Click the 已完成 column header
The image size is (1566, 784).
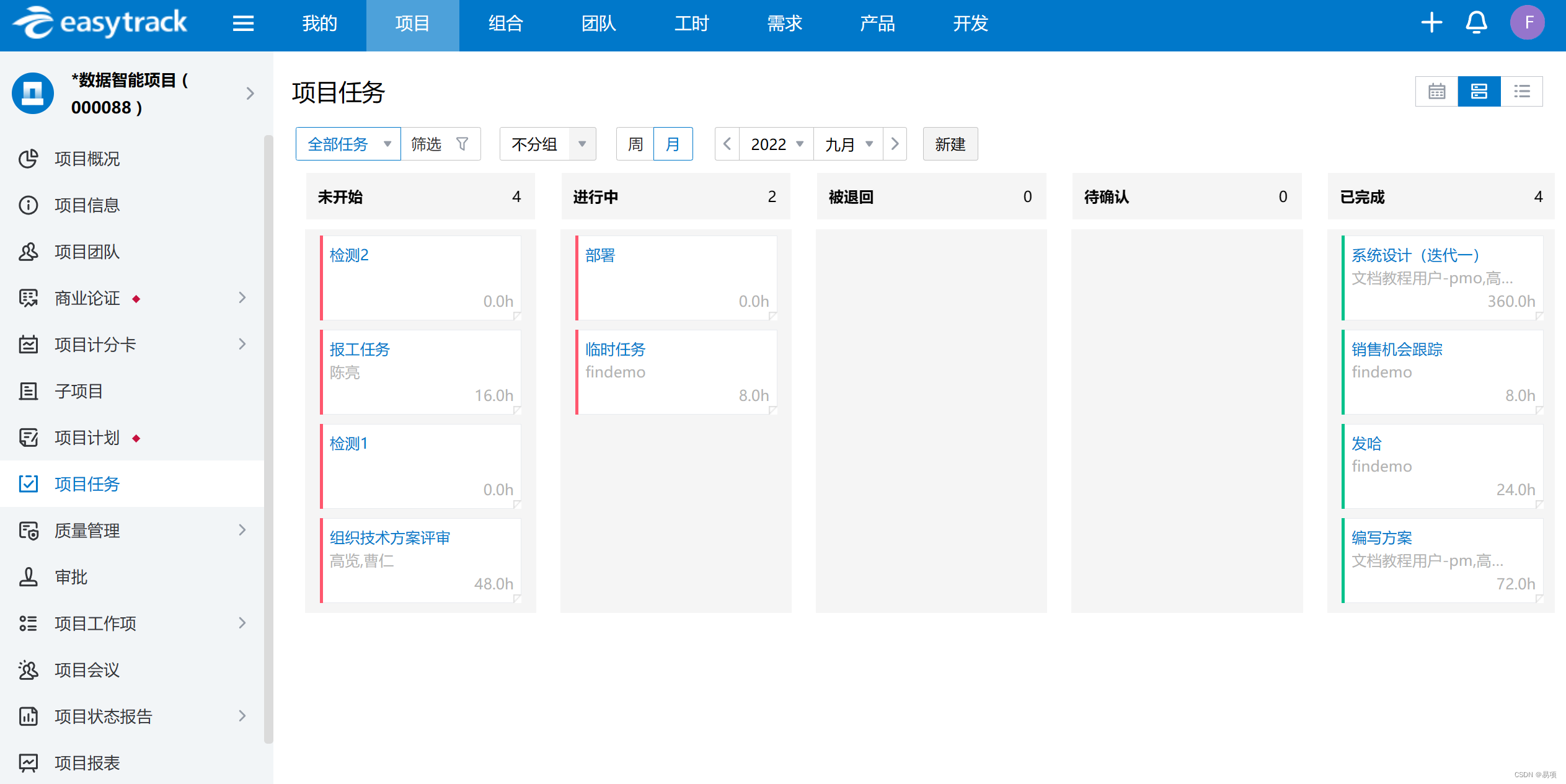1441,196
